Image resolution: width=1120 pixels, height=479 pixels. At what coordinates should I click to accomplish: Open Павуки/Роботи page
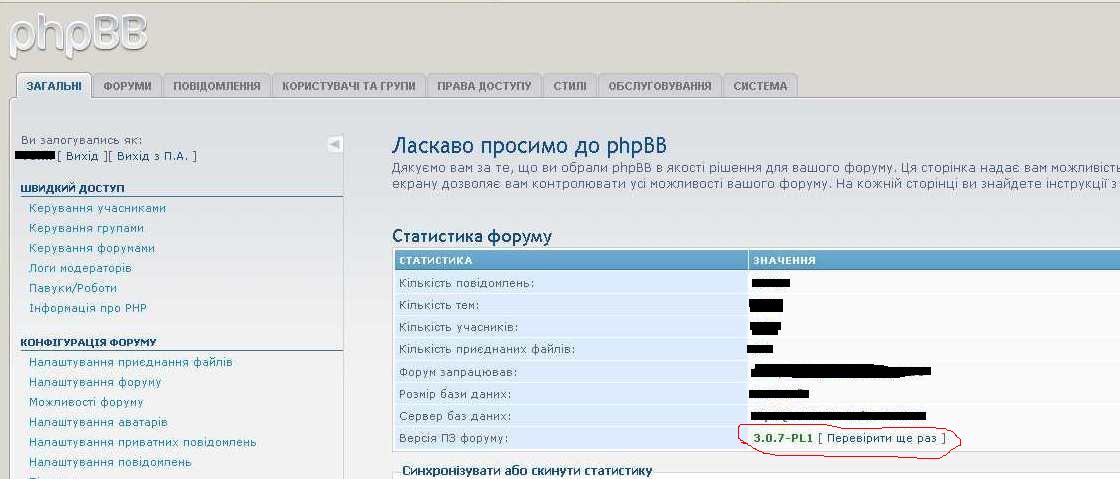pyautogui.click(x=73, y=288)
